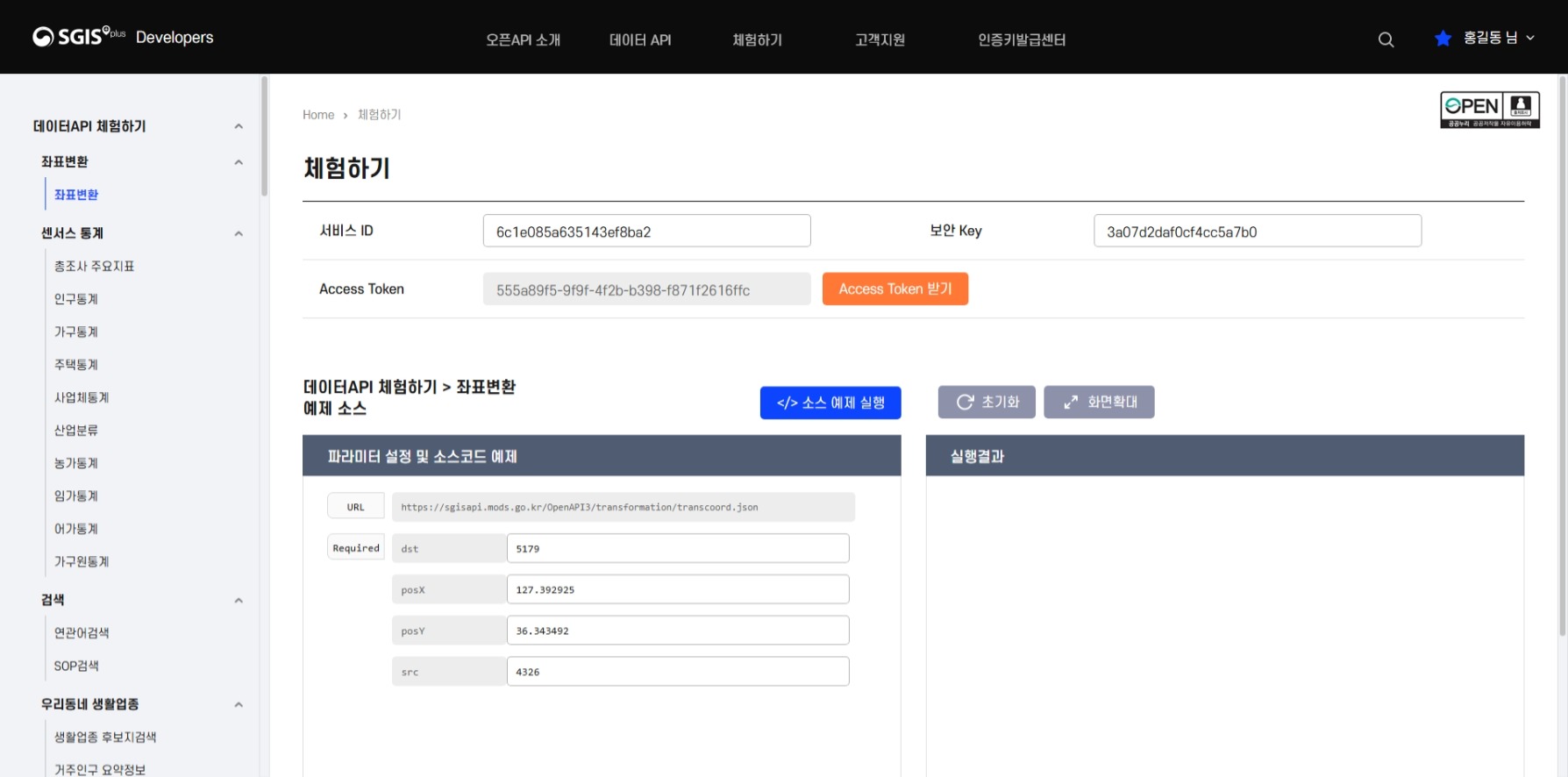Open 연관어검색 in sidebar
The width and height of the screenshot is (1568, 777).
[x=82, y=632]
